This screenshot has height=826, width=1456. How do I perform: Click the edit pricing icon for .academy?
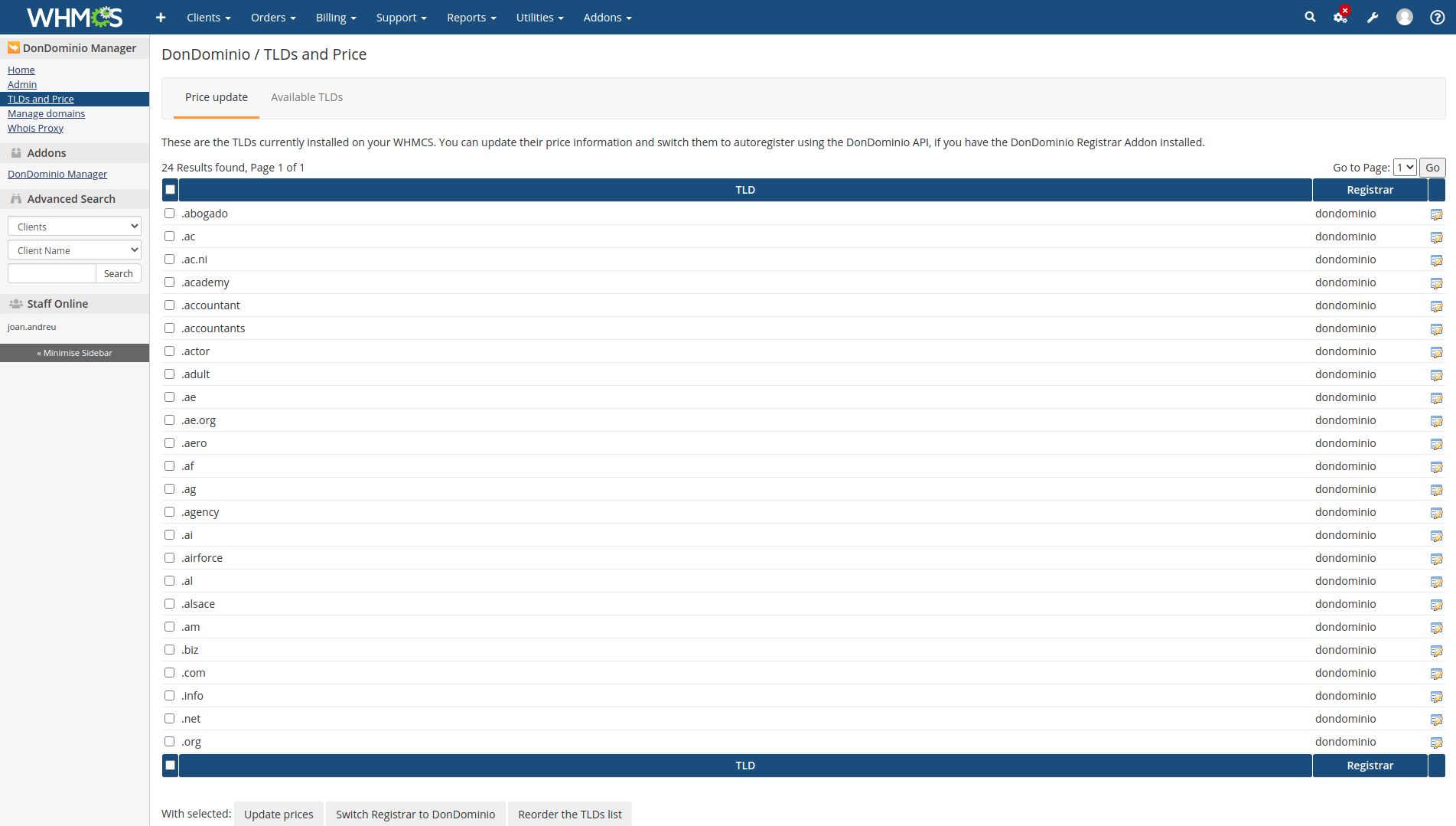click(x=1436, y=283)
